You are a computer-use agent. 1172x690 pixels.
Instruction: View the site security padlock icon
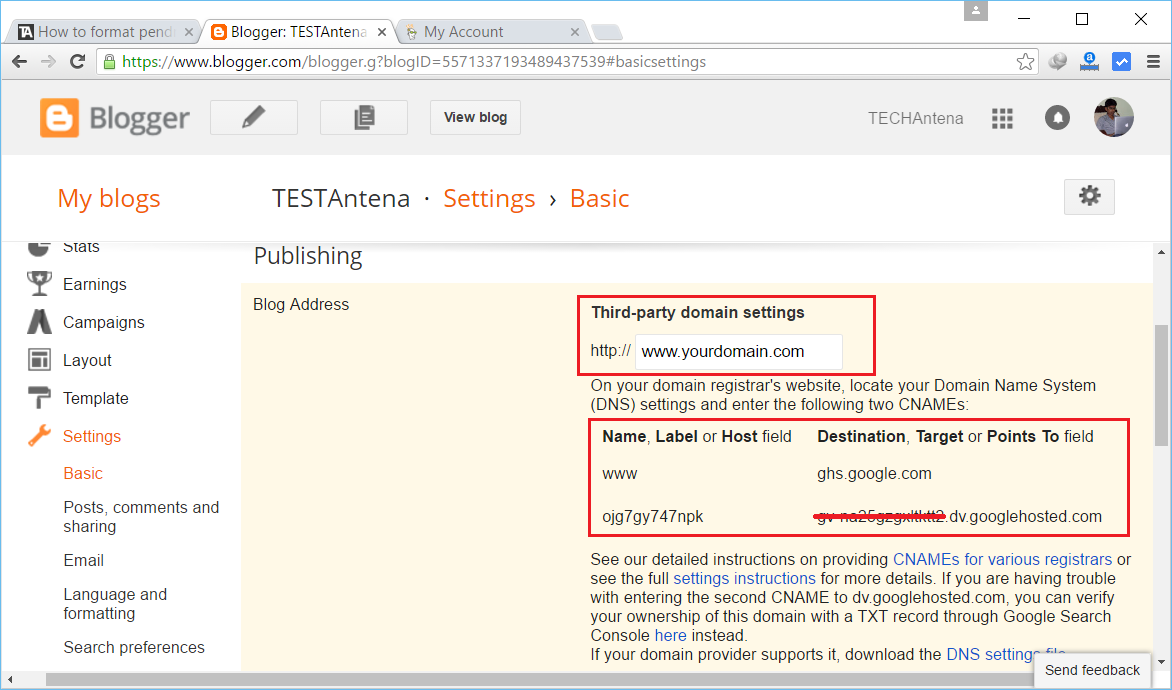109,62
